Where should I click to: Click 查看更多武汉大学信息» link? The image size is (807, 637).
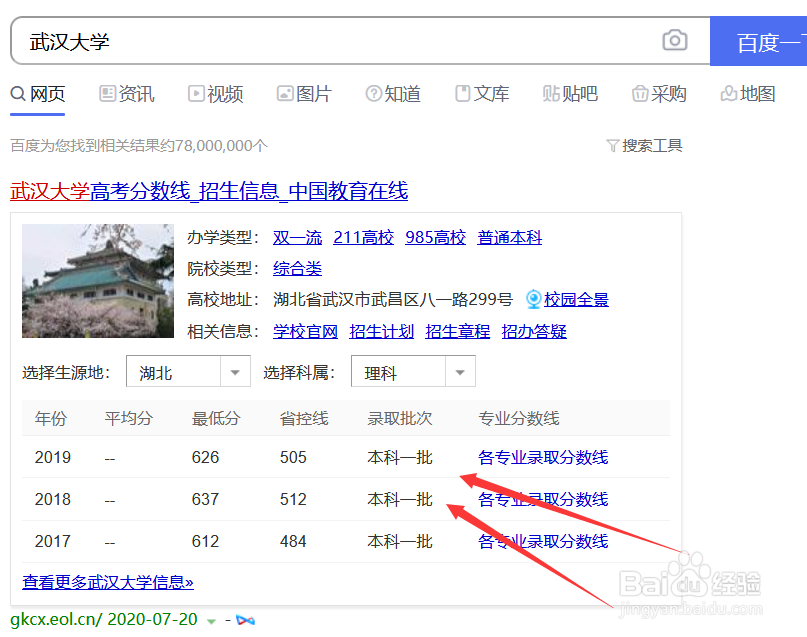[108, 582]
